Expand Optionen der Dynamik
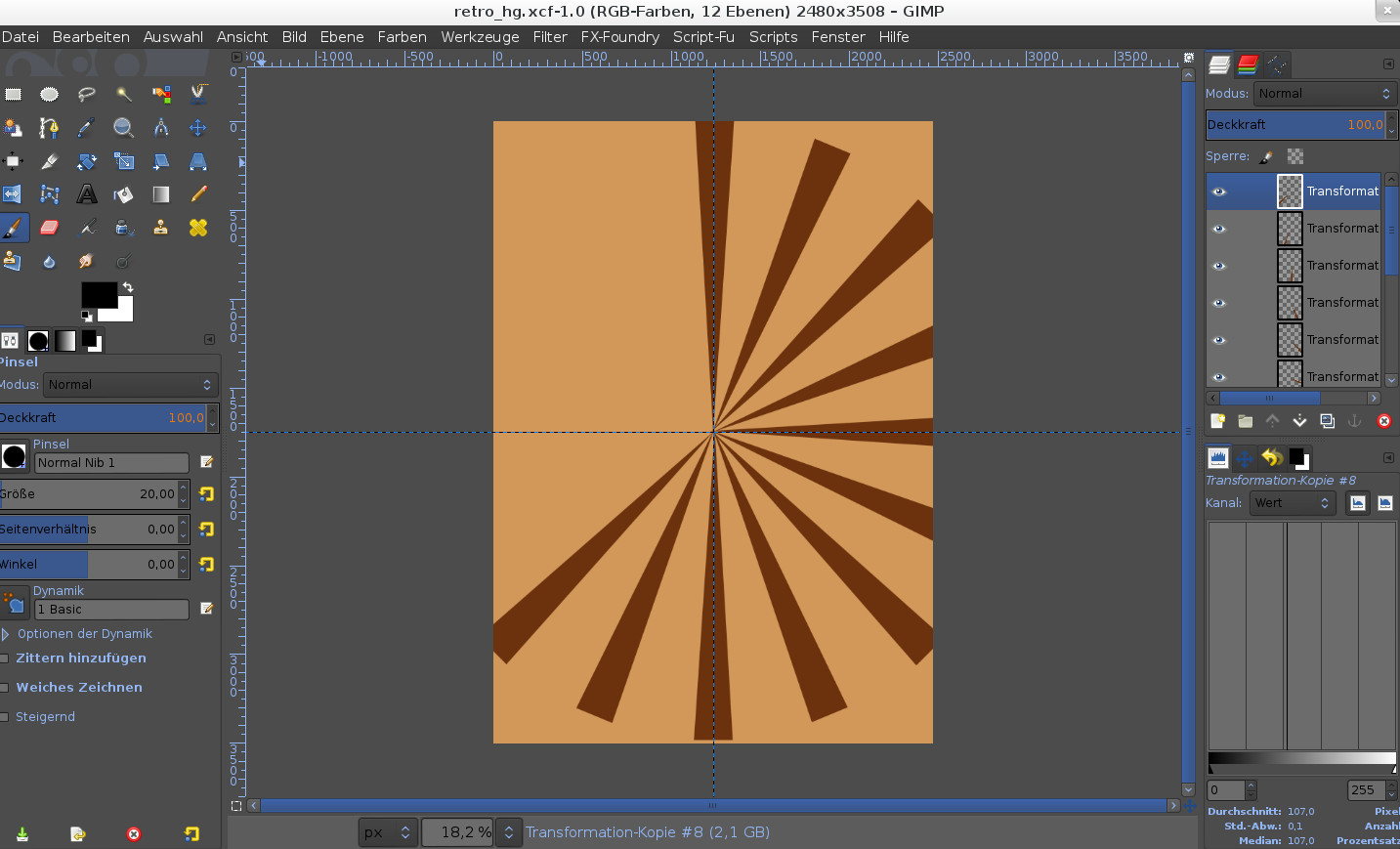Screen dimensions: 1400x849 [6, 634]
